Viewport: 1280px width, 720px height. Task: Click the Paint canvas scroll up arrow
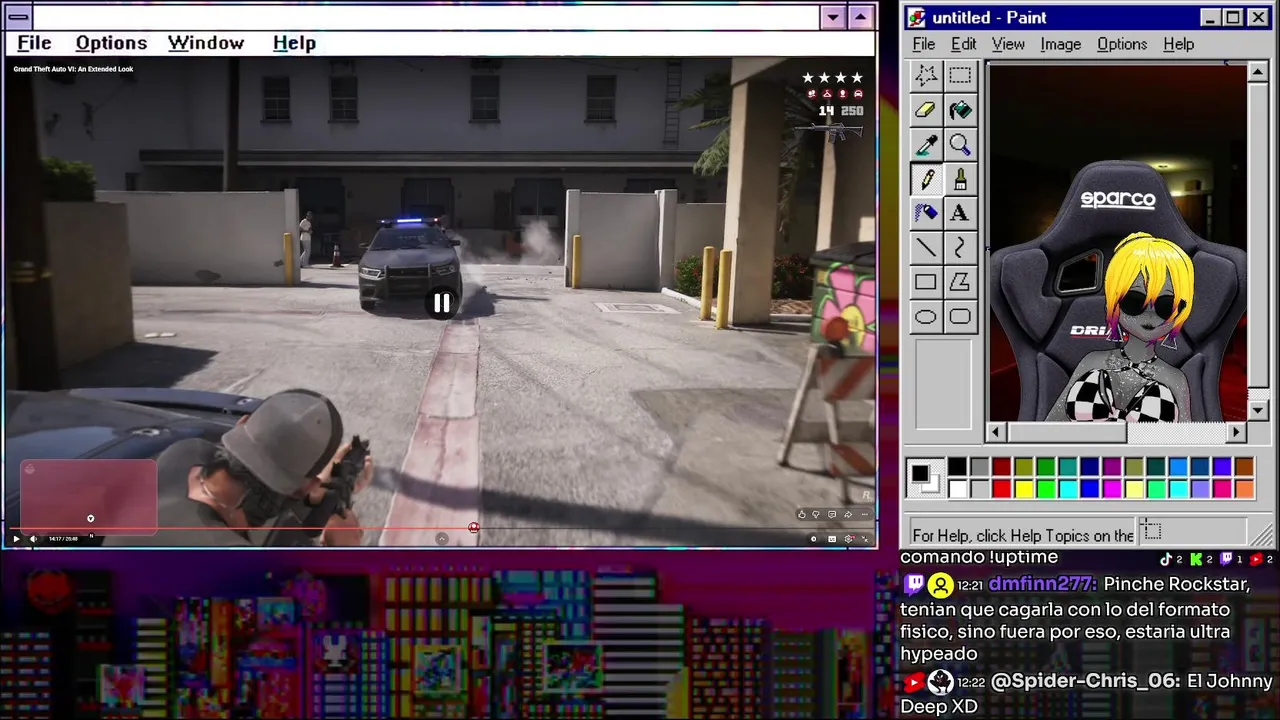(x=1258, y=73)
